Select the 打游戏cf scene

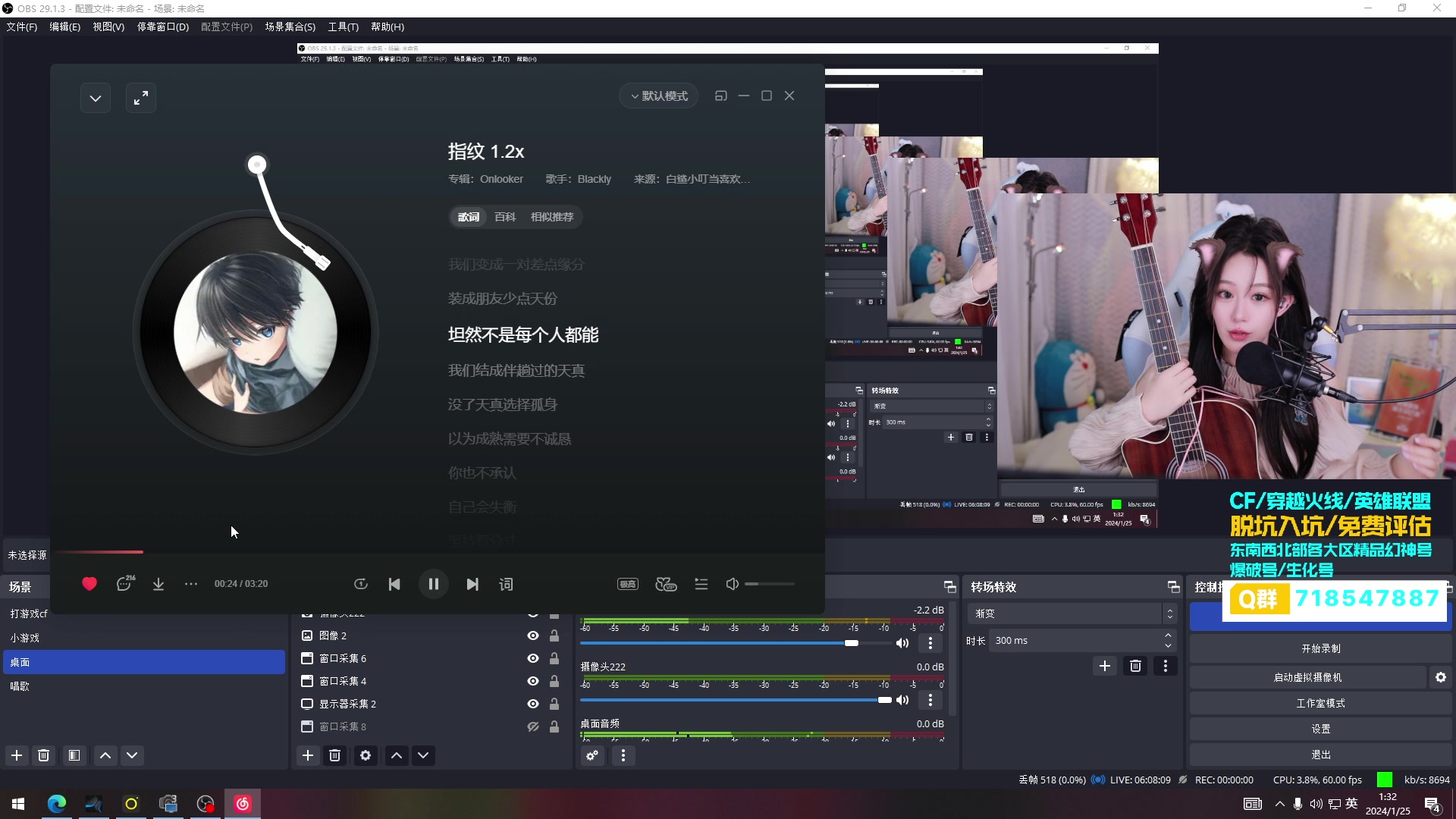[x=144, y=613]
